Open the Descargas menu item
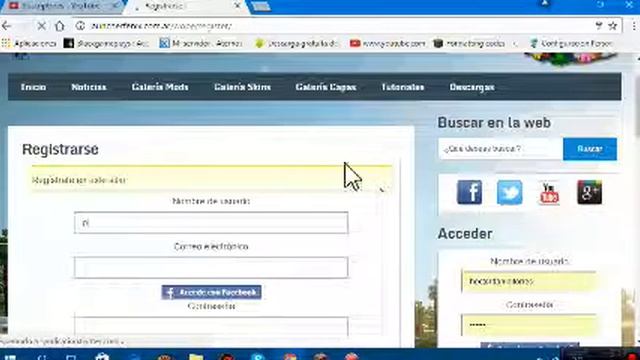This screenshot has height=360, width=640. click(472, 87)
